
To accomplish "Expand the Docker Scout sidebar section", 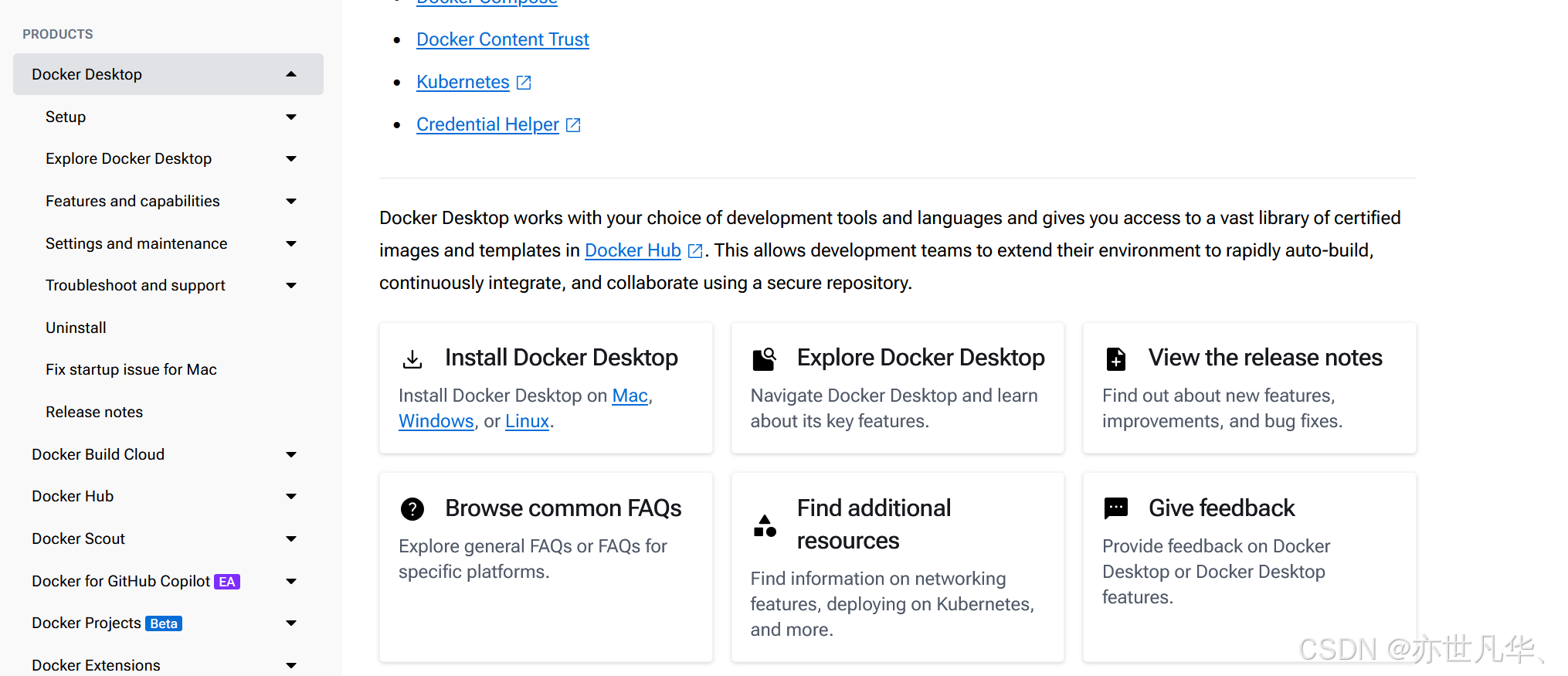I will pos(291,538).
